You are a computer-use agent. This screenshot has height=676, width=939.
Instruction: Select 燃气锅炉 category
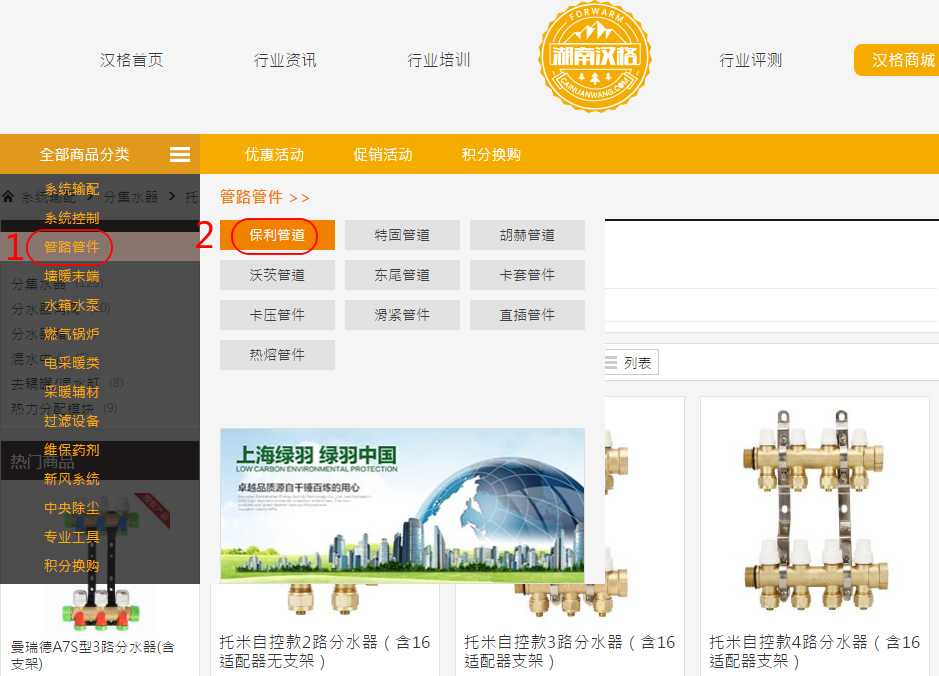[x=71, y=334]
